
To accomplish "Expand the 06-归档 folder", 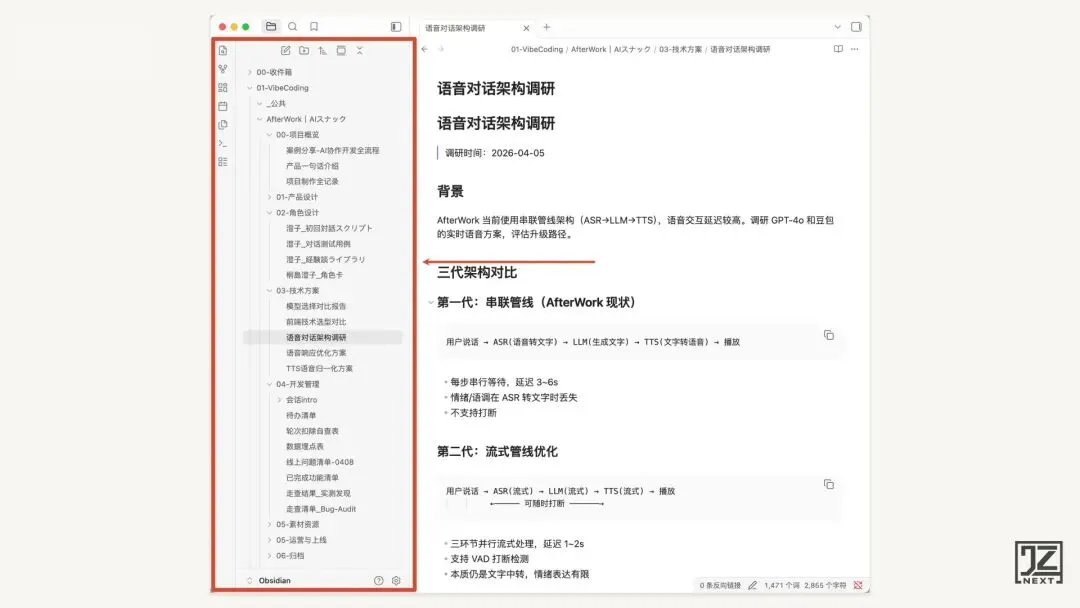I will tap(269, 556).
